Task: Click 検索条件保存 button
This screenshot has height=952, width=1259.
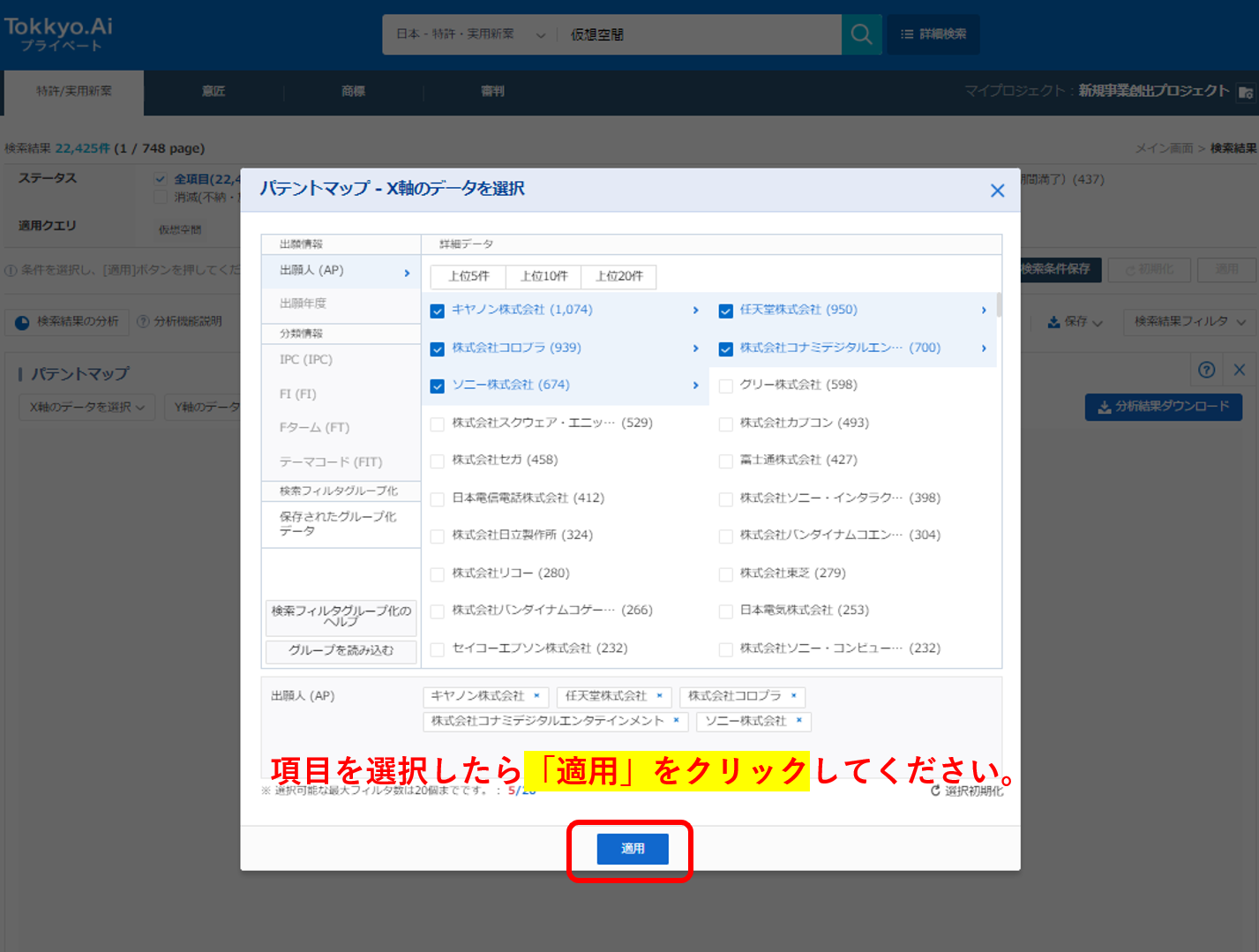Action: [x=1057, y=269]
